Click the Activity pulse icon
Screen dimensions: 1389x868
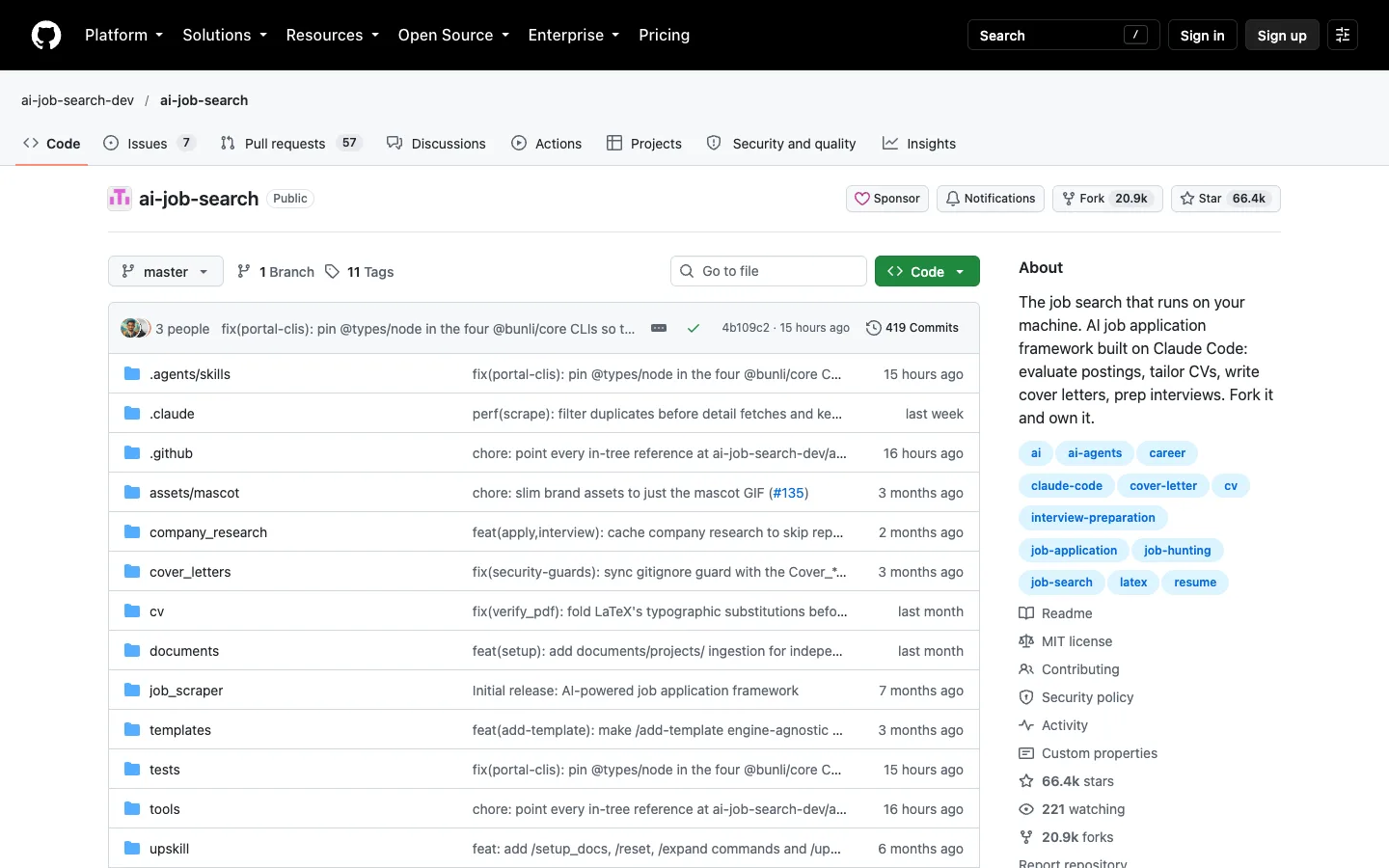1026,725
